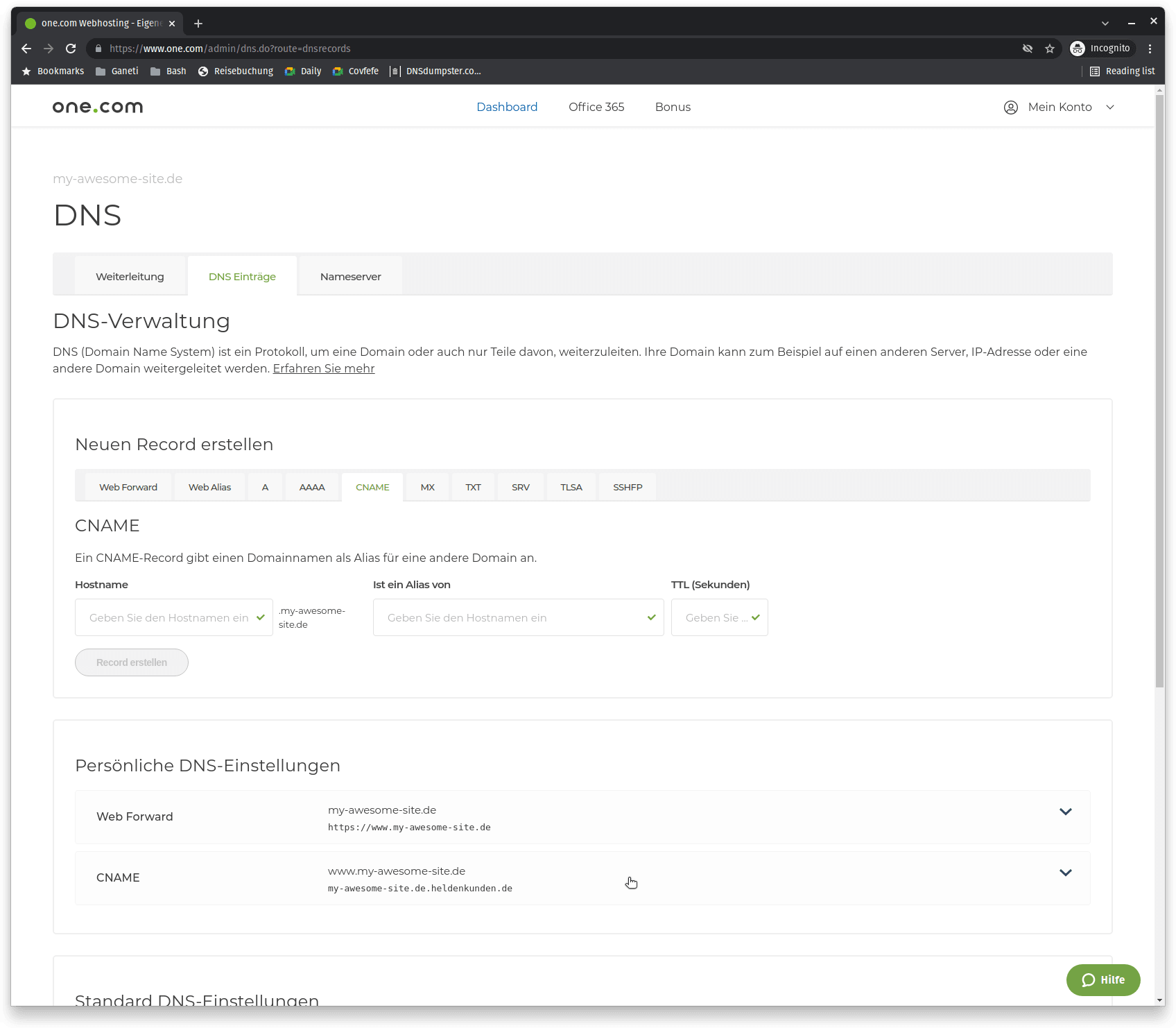Image resolution: width=1176 pixels, height=1028 pixels.
Task: Reload the page with refresh icon
Action: pos(71,49)
